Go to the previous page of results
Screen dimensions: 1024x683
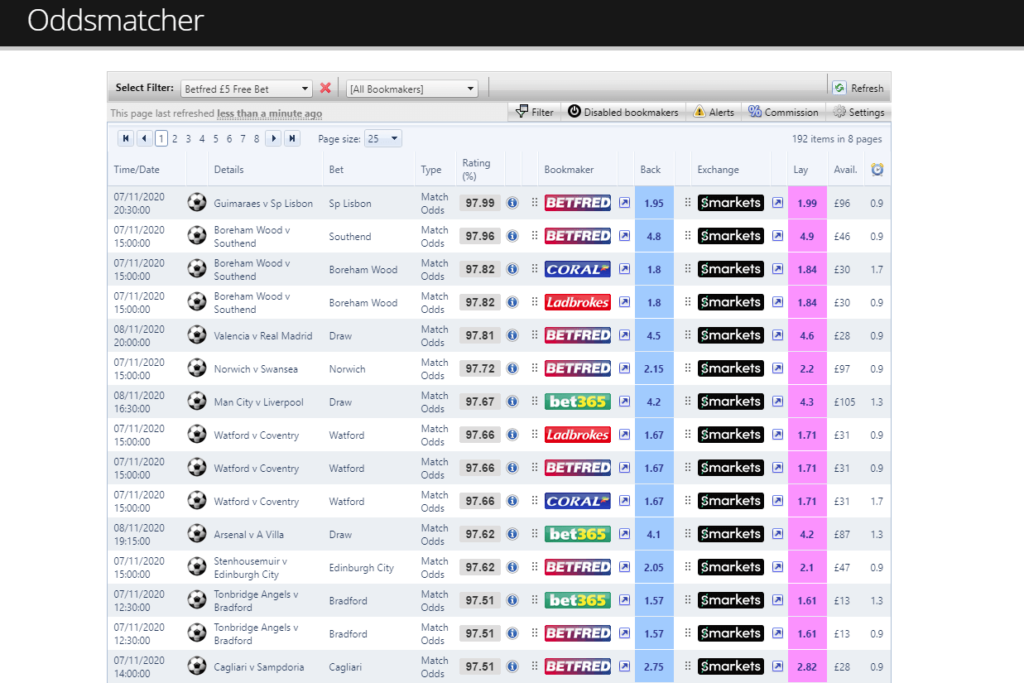(144, 138)
